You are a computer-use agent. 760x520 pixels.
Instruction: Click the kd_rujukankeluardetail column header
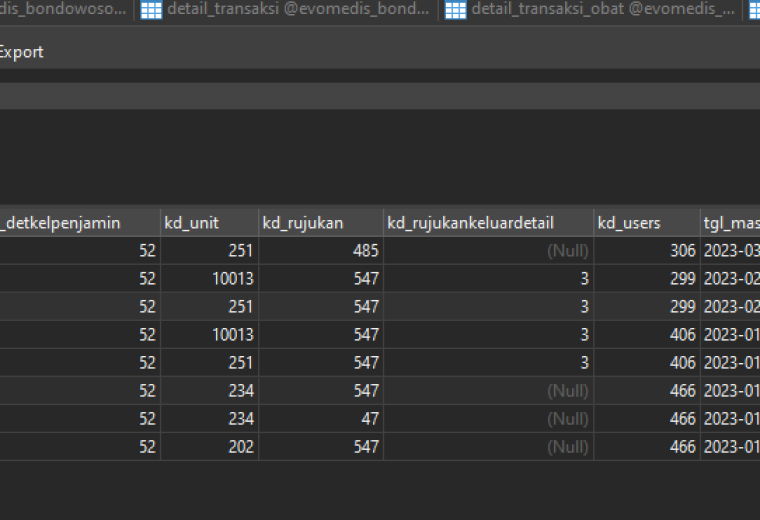489,223
